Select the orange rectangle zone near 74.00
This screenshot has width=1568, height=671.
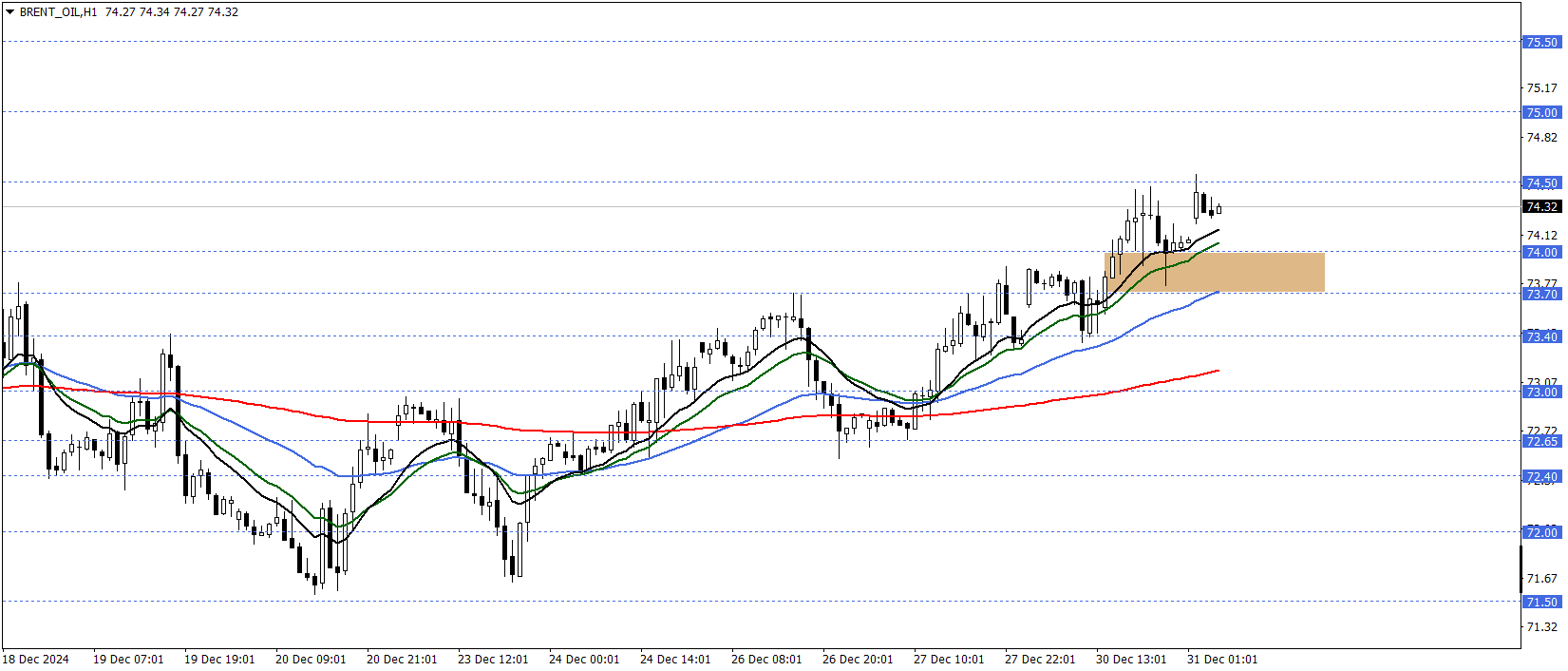tap(1215, 272)
